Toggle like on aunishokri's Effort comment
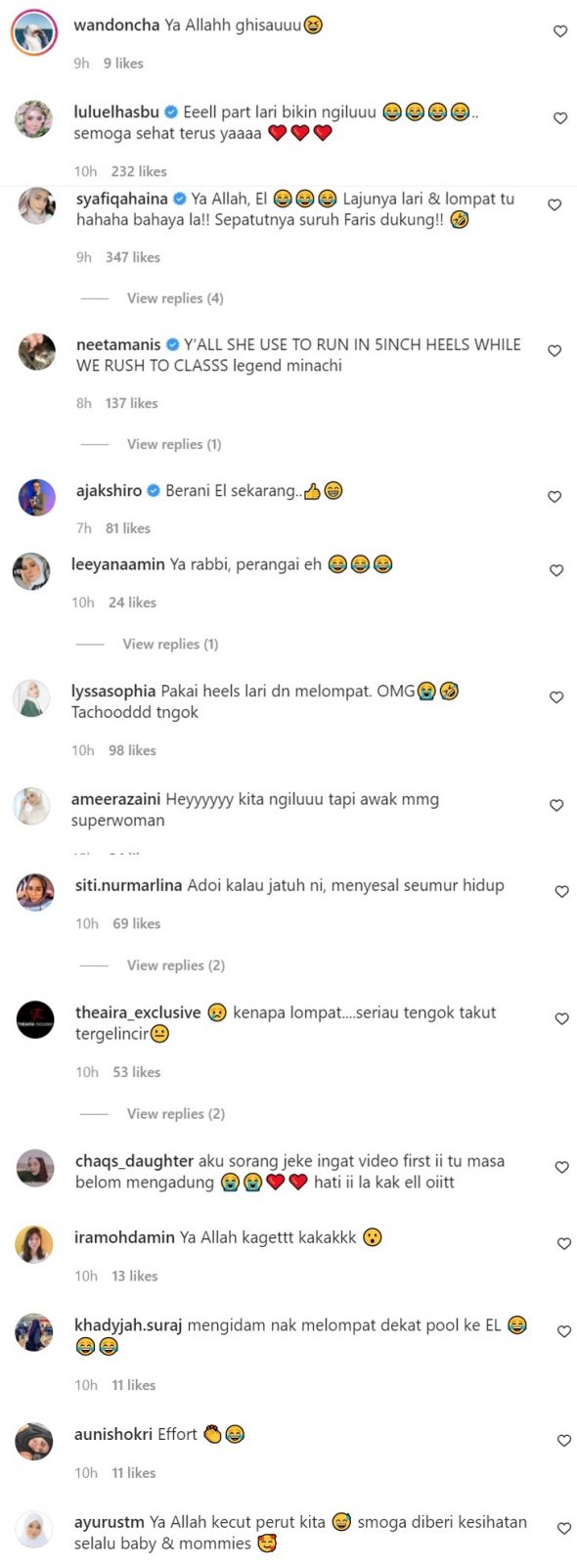Image resolution: width=577 pixels, height=1568 pixels. coord(563,1441)
